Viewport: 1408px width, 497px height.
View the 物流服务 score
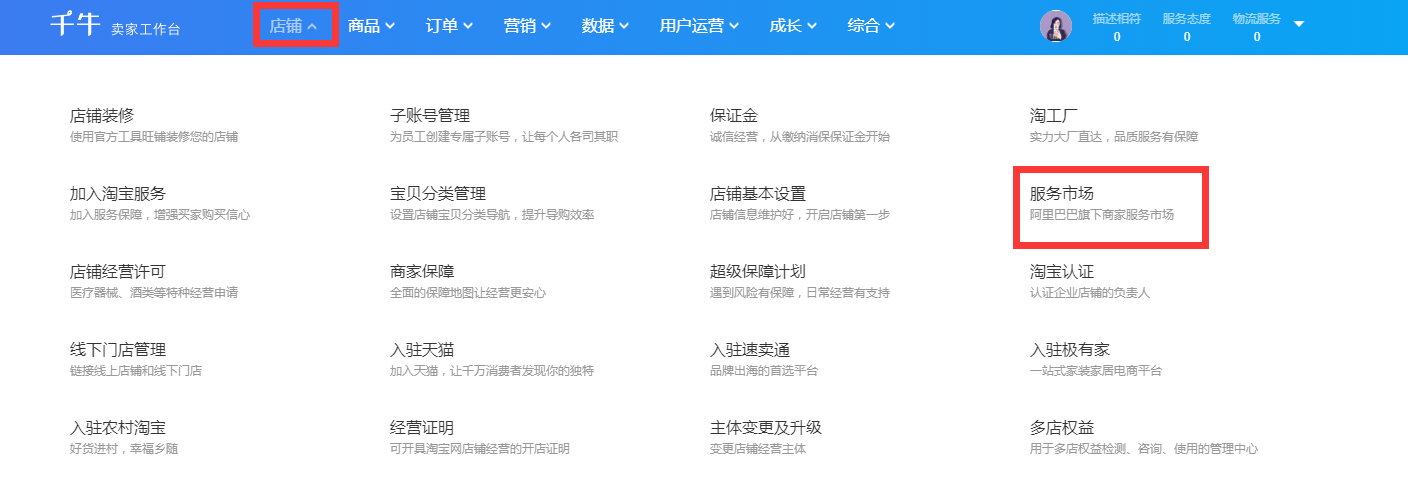1256,28
